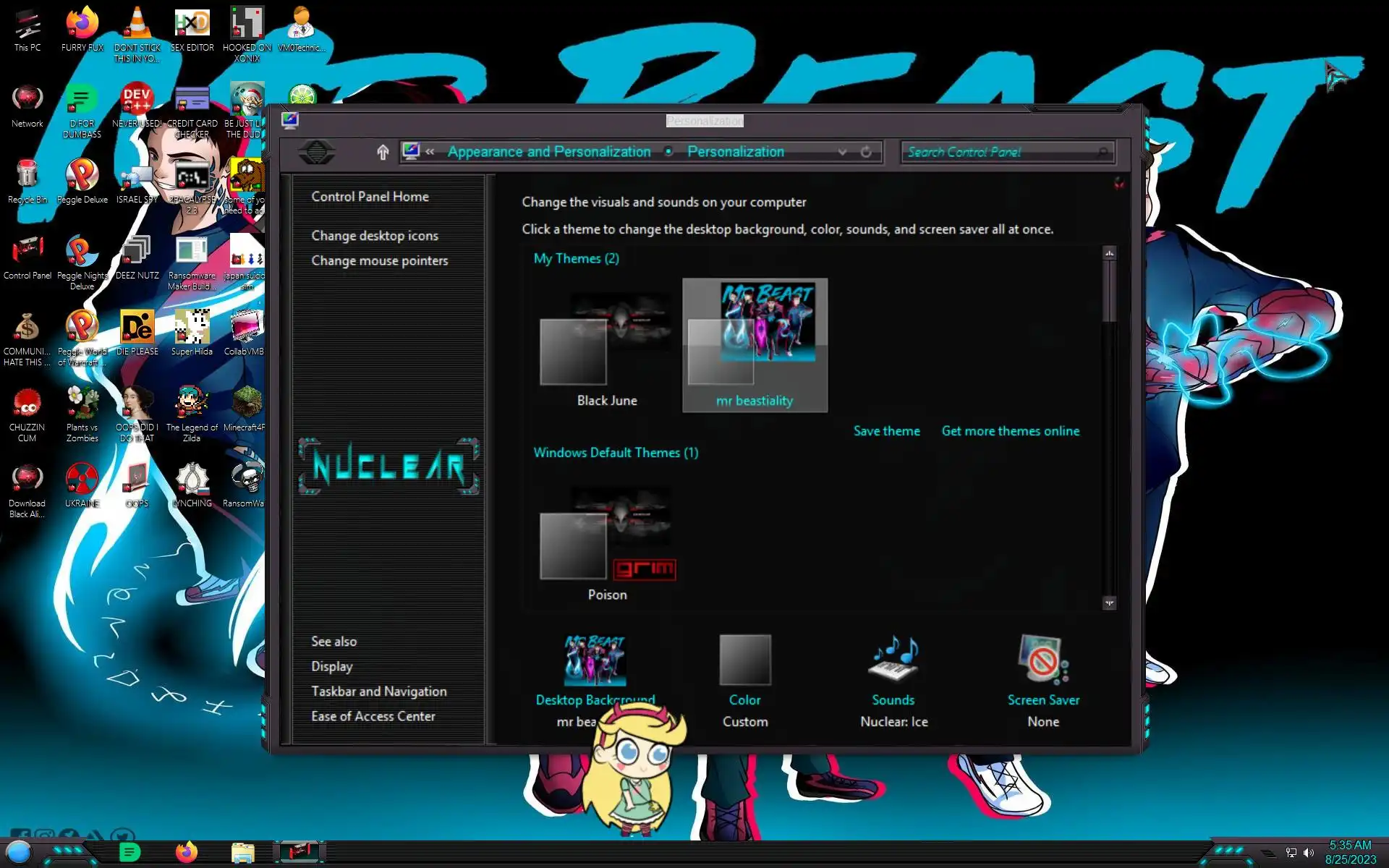Open Change desktop icons link
This screenshot has height=868, width=1389.
coord(375,236)
